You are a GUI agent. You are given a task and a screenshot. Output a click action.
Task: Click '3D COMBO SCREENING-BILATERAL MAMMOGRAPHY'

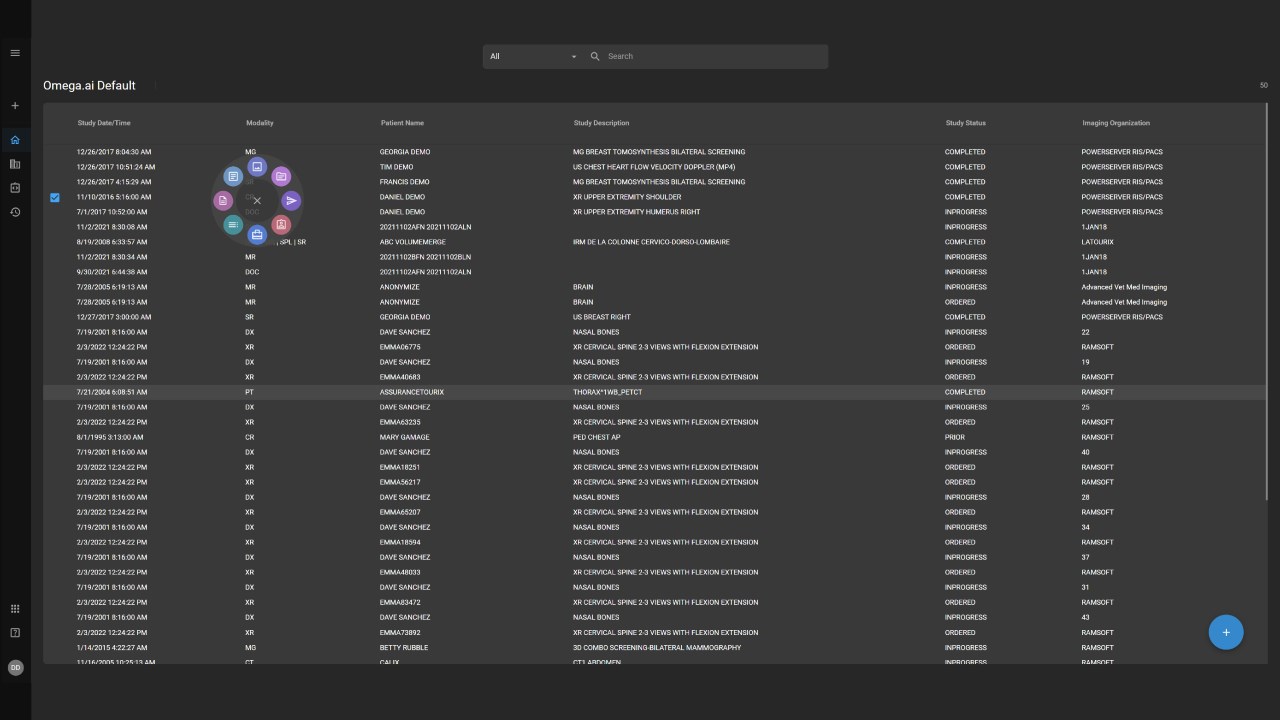[x=657, y=648]
